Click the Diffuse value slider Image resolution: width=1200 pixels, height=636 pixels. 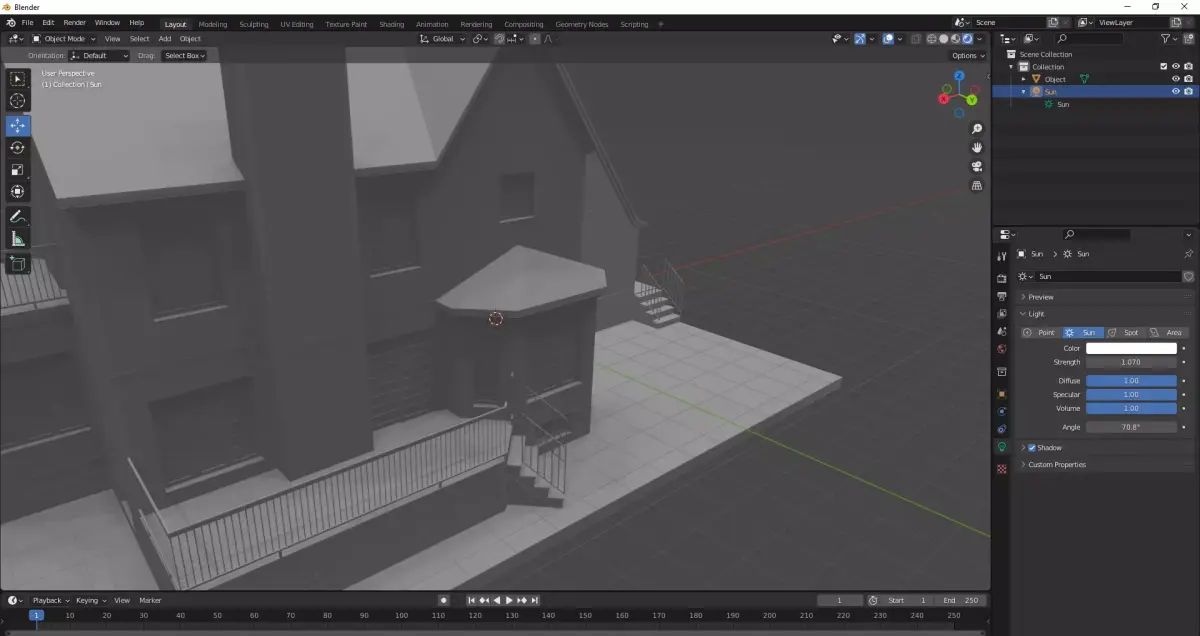coord(1131,381)
